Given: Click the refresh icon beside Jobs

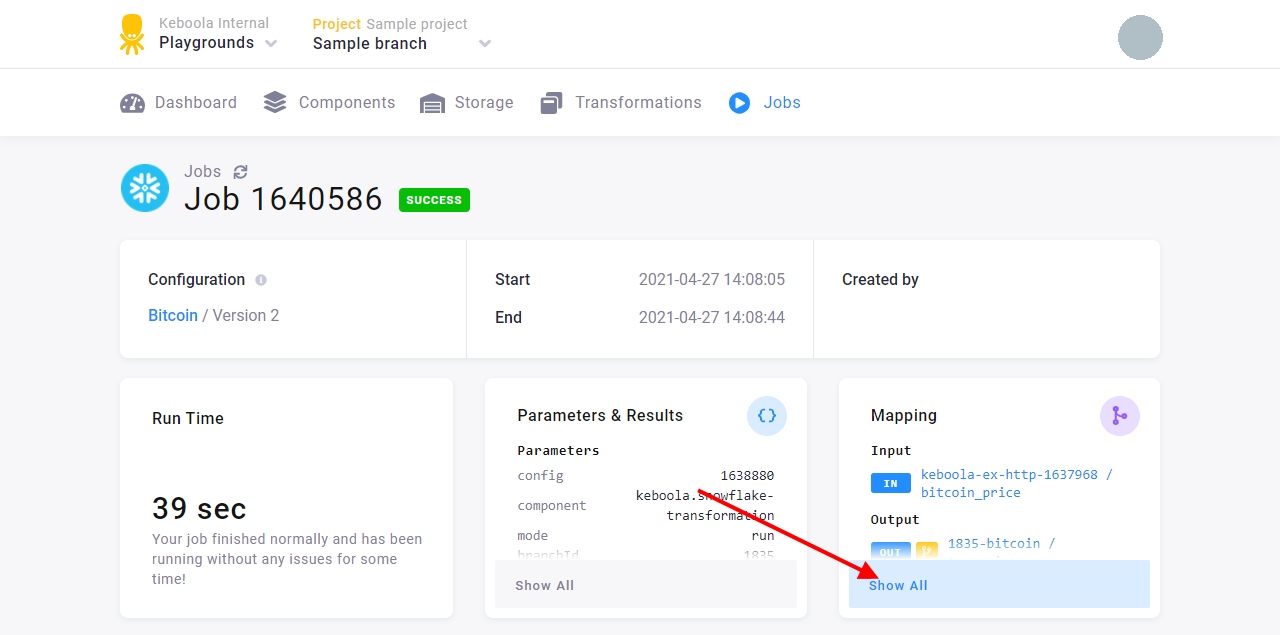Looking at the screenshot, I should coord(240,172).
